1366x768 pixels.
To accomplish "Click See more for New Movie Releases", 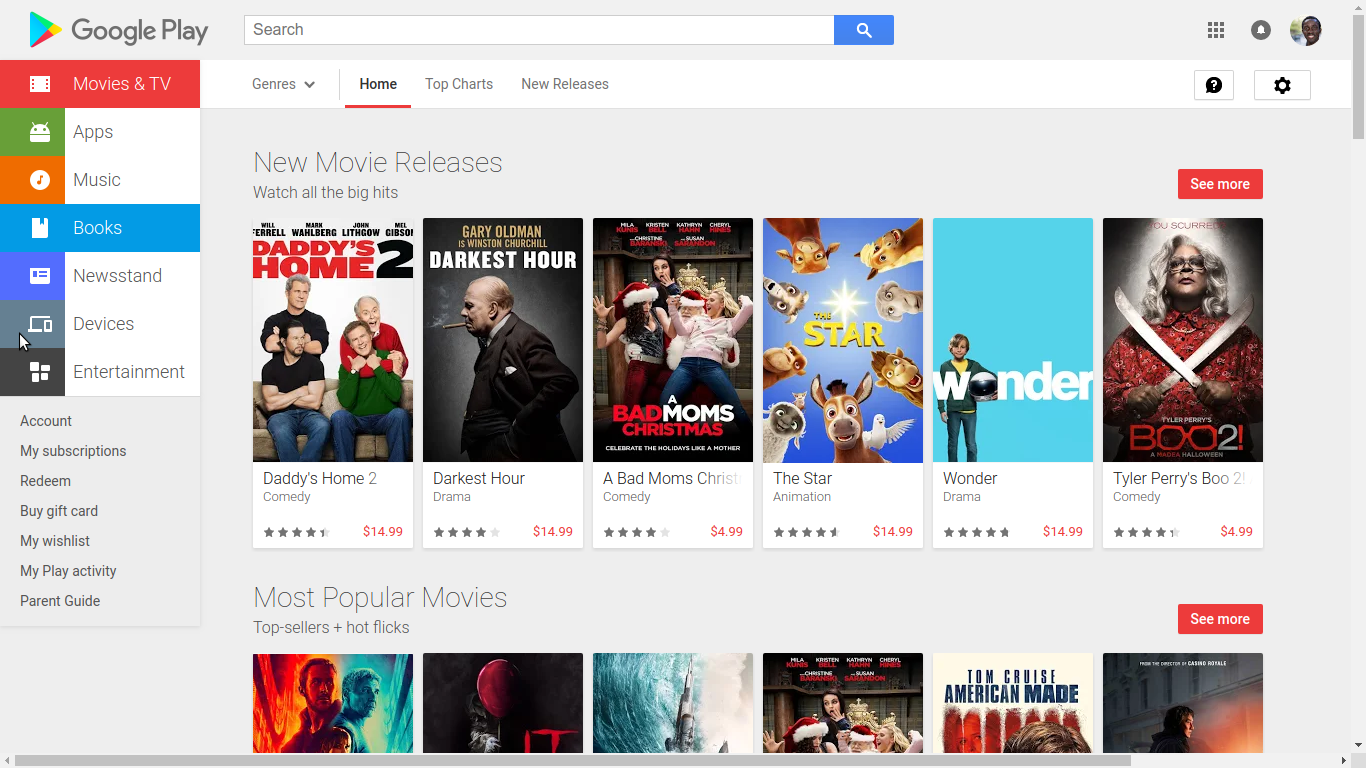I will pyautogui.click(x=1220, y=184).
